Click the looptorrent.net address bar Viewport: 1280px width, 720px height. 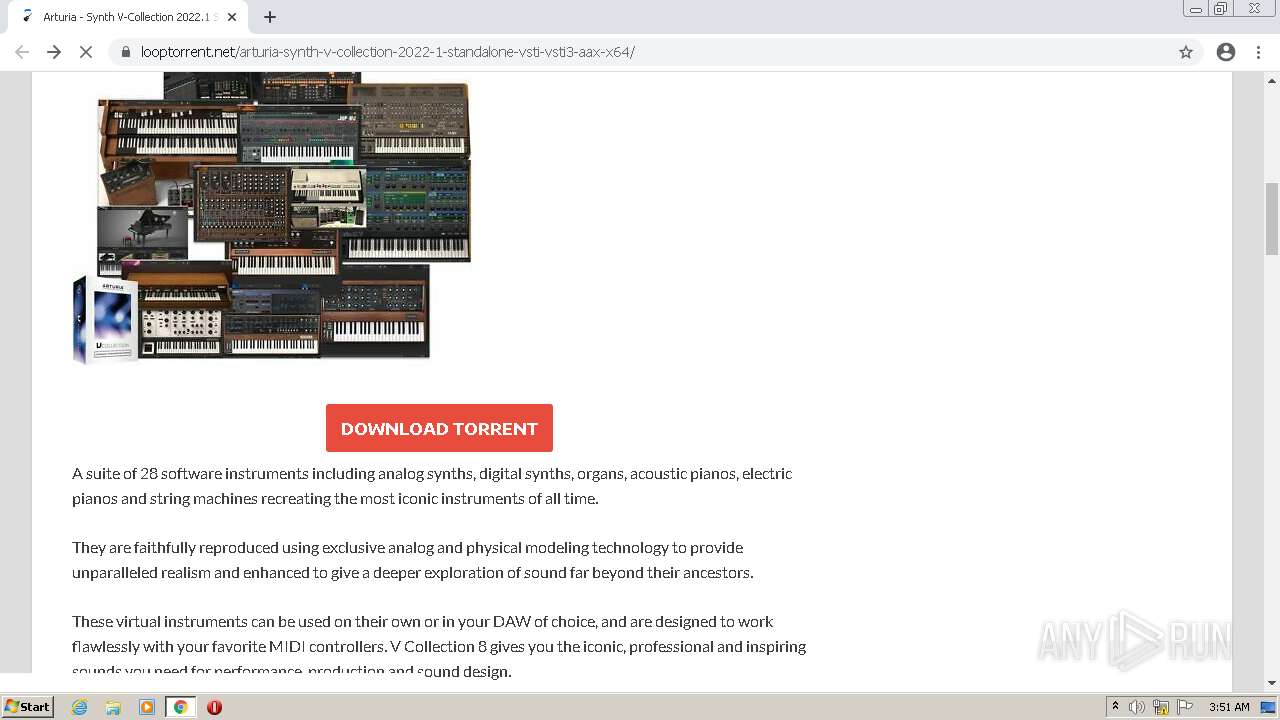(x=640, y=52)
